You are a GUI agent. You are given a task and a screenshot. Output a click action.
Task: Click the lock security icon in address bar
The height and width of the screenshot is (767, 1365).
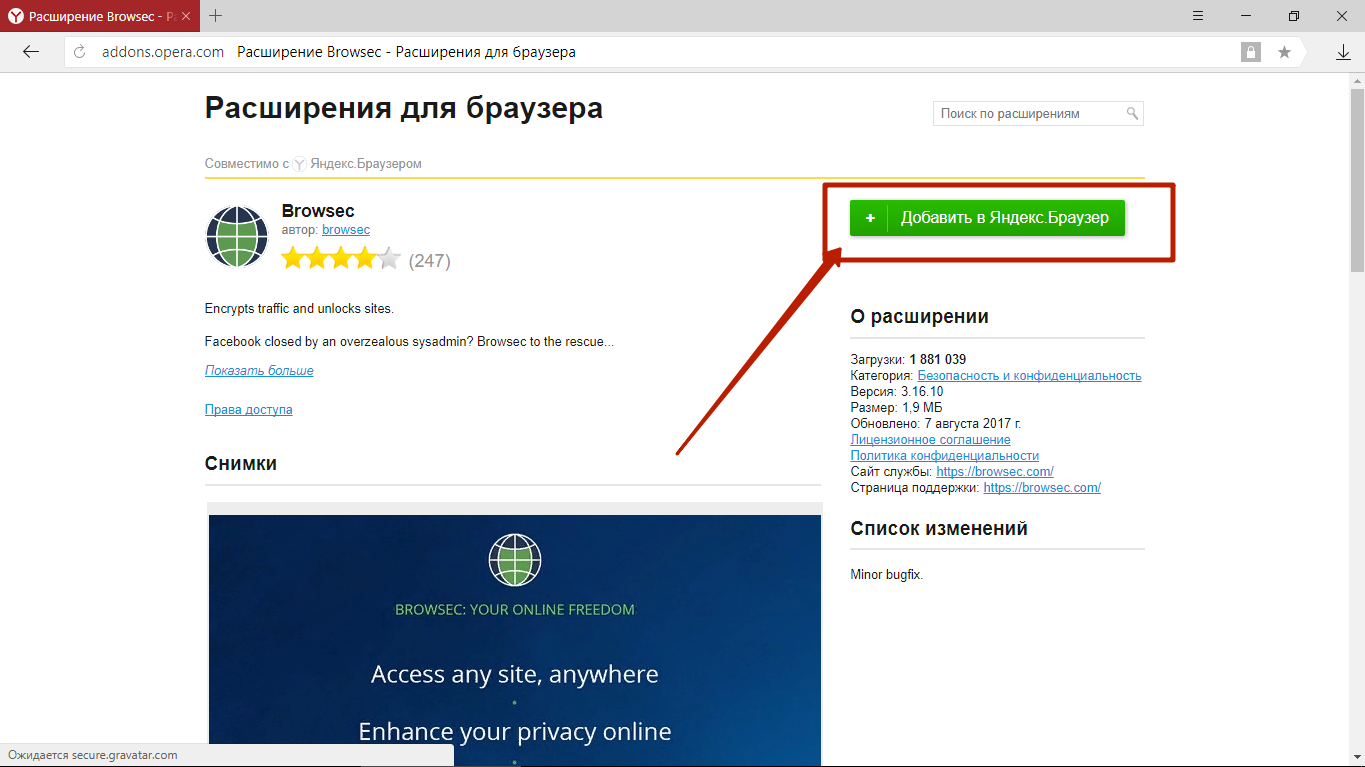(x=1251, y=52)
